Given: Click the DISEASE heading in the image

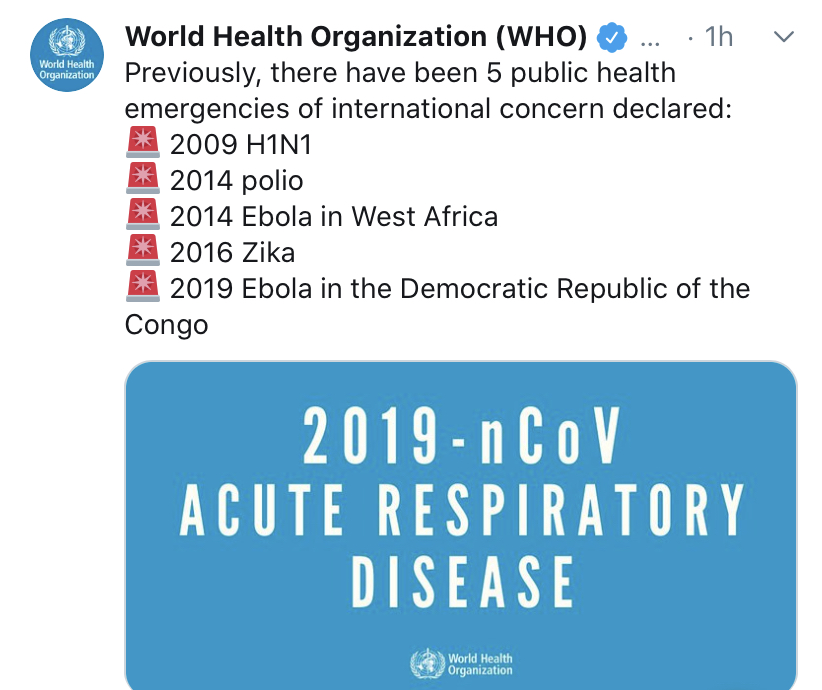Looking at the screenshot, I should pyautogui.click(x=462, y=581).
